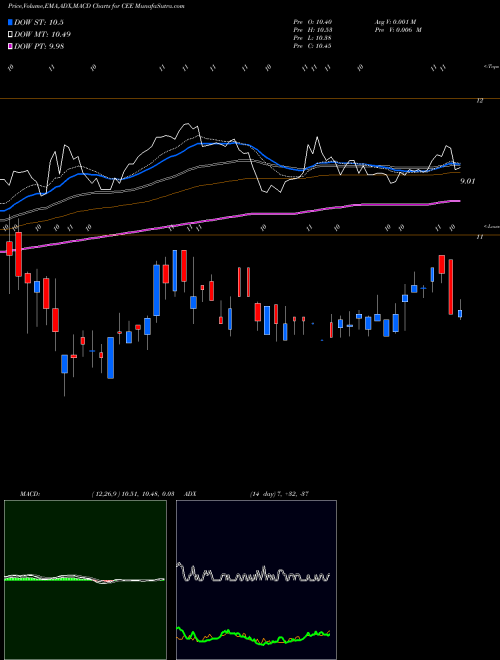Click the '<-Lows' axis label
Viewport: 500px width, 660px height.
491,226
